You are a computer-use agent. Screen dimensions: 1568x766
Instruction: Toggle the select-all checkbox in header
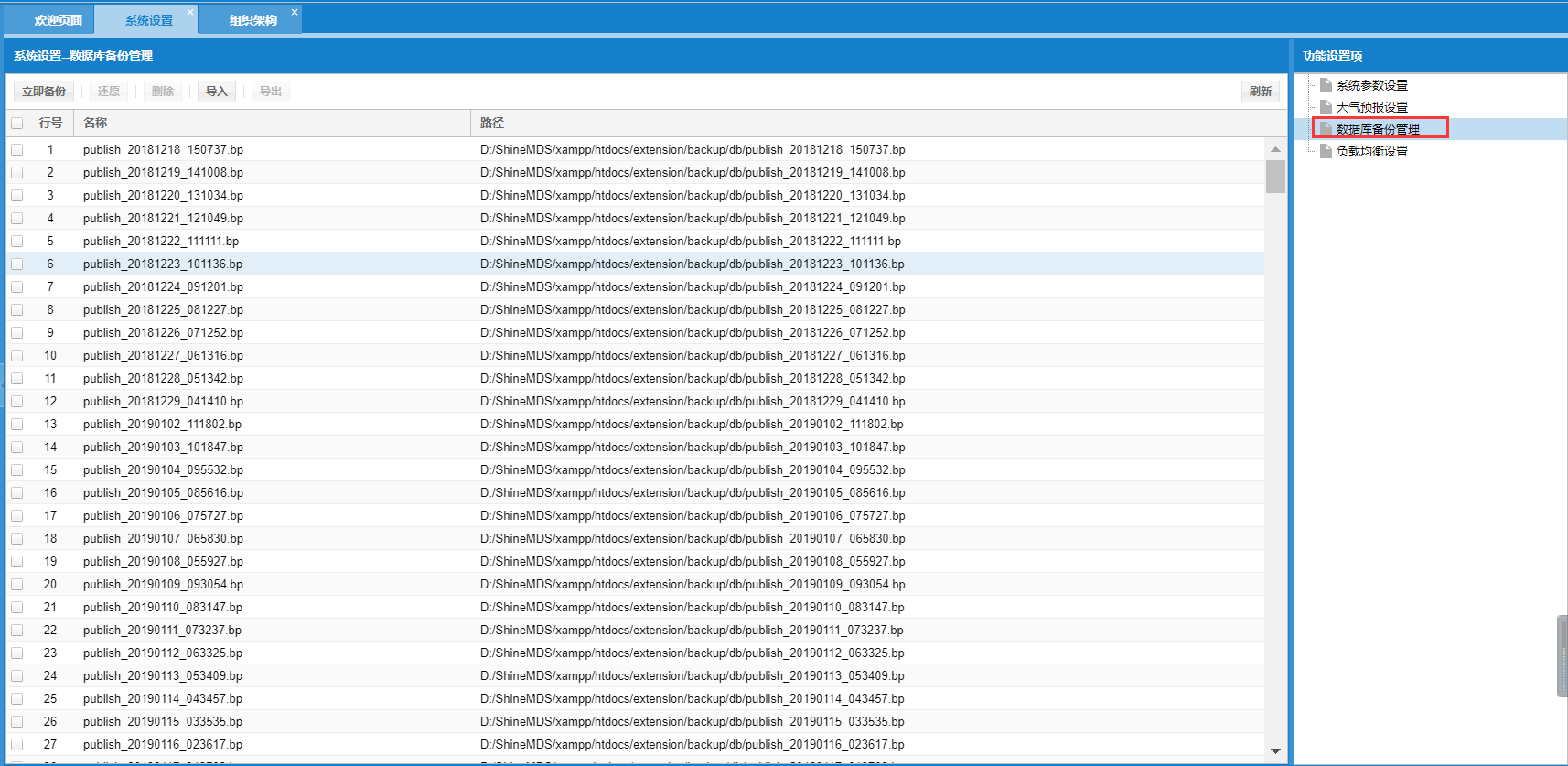pyautogui.click(x=16, y=123)
